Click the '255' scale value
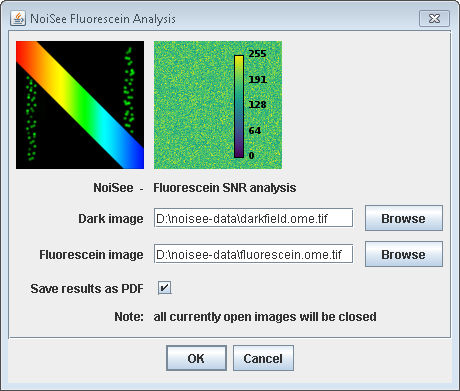Screen dimensions: 460x391 pos(257,54)
